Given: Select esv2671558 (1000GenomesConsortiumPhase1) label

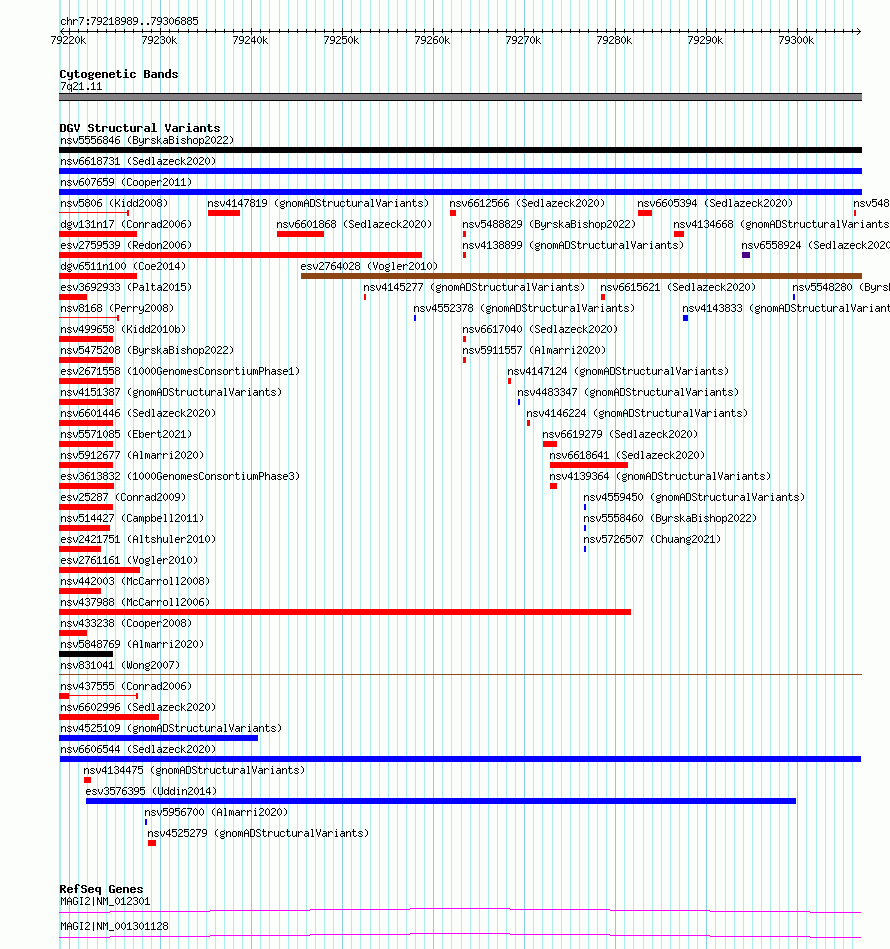Looking at the screenshot, I should [x=180, y=372].
